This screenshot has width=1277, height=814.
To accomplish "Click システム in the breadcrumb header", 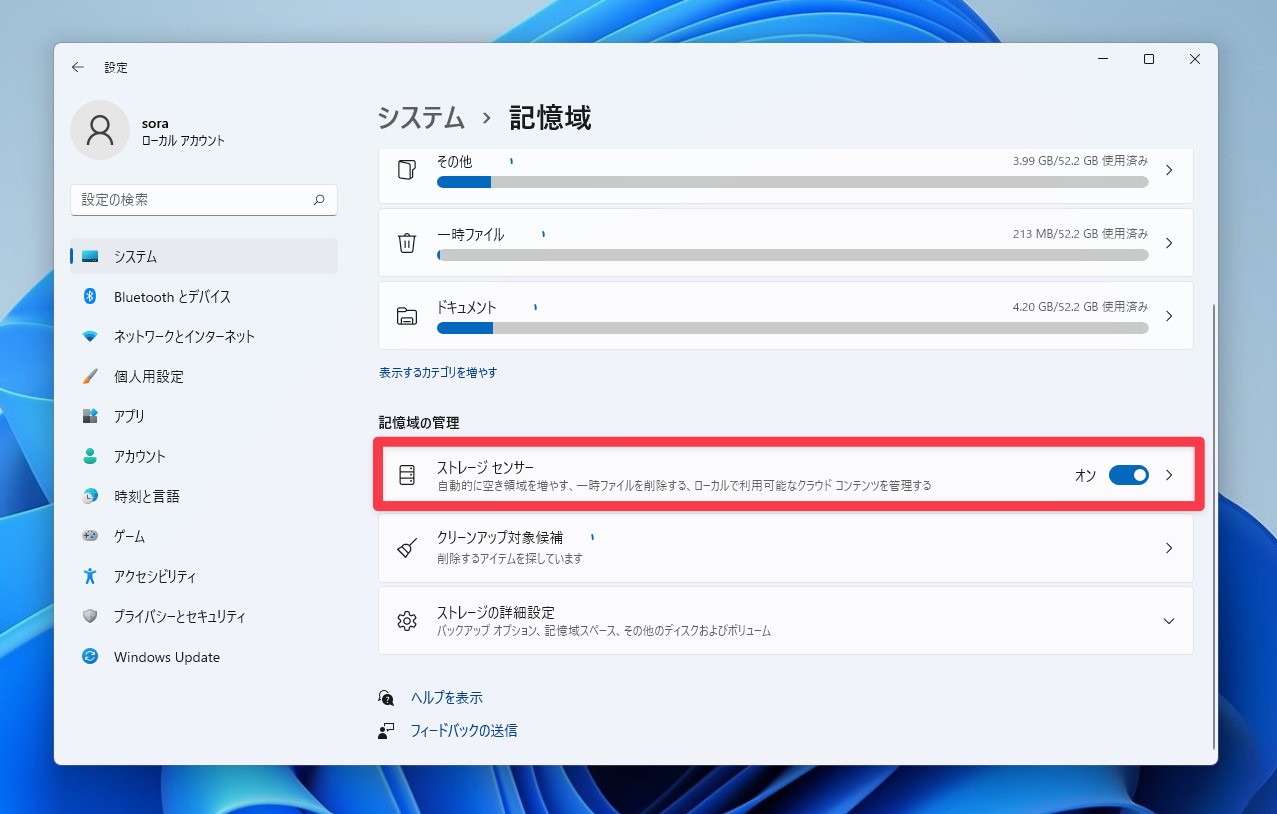I will 421,118.
